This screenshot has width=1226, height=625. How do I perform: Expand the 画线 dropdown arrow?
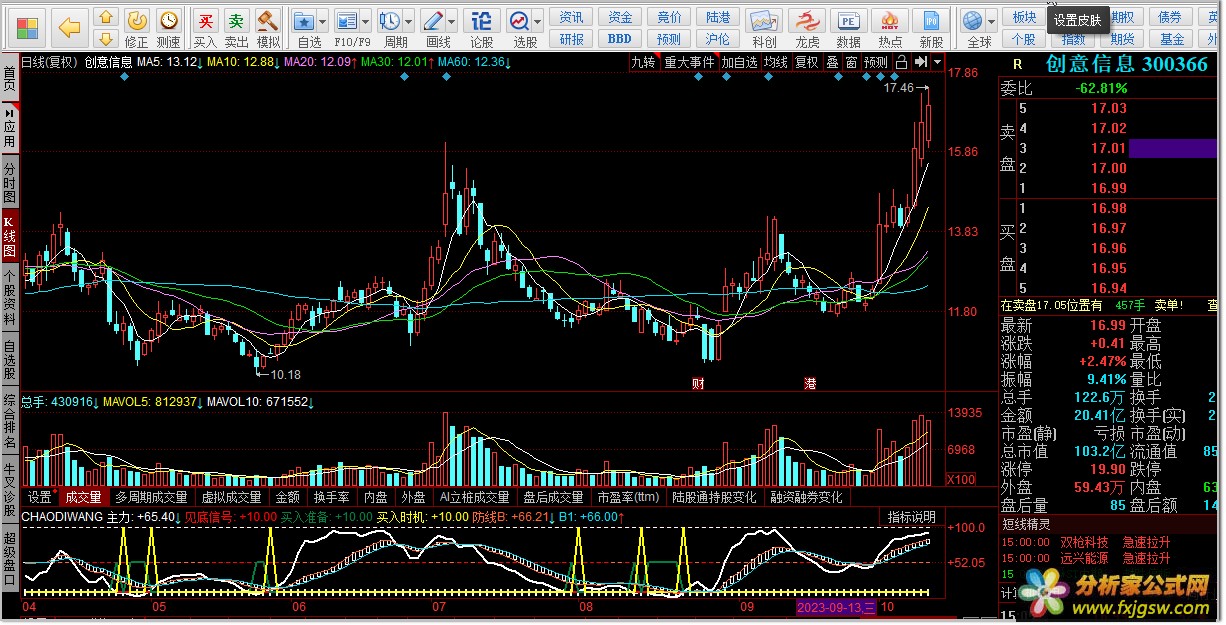click(x=453, y=21)
